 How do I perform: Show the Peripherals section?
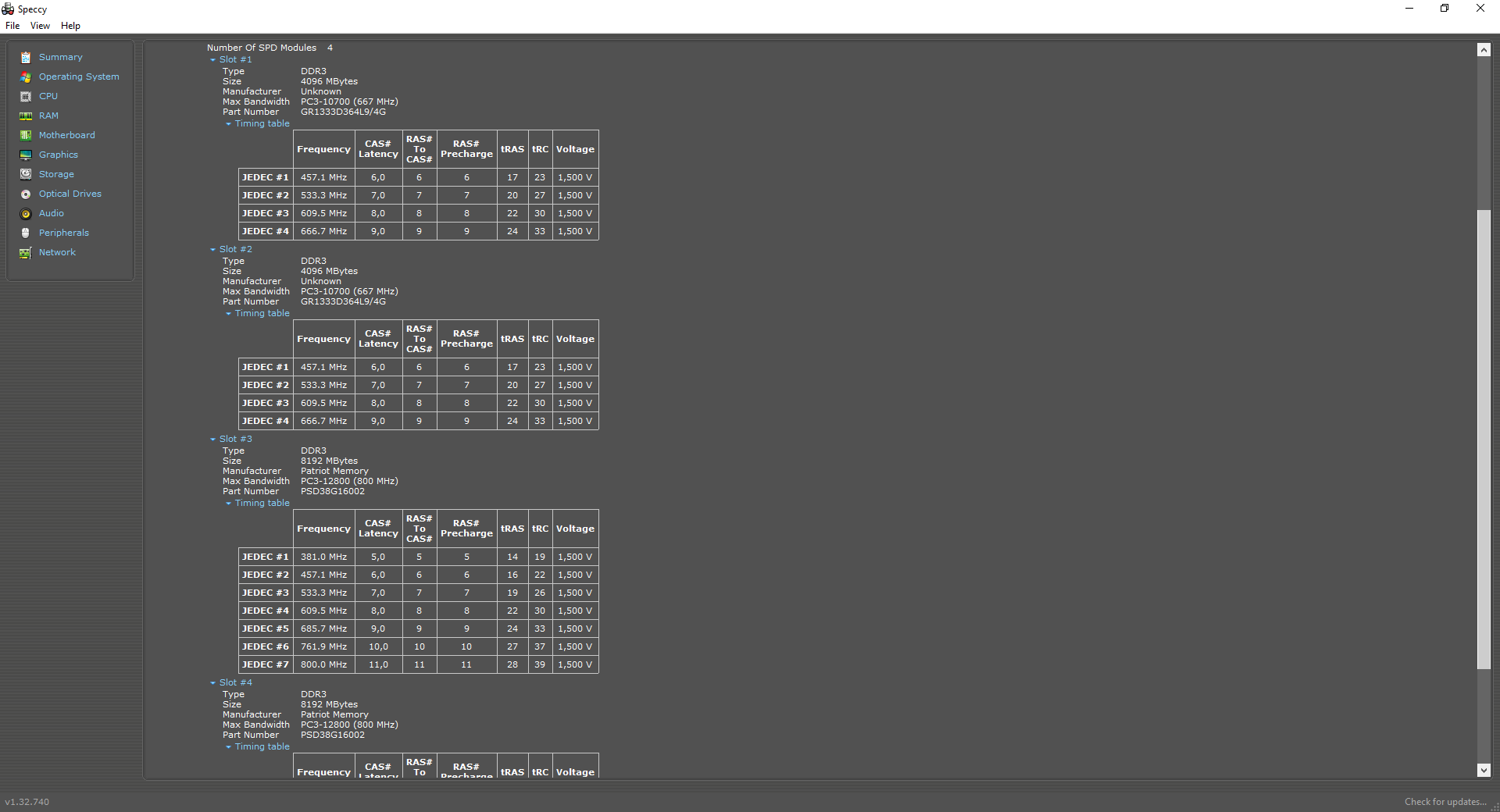point(64,233)
